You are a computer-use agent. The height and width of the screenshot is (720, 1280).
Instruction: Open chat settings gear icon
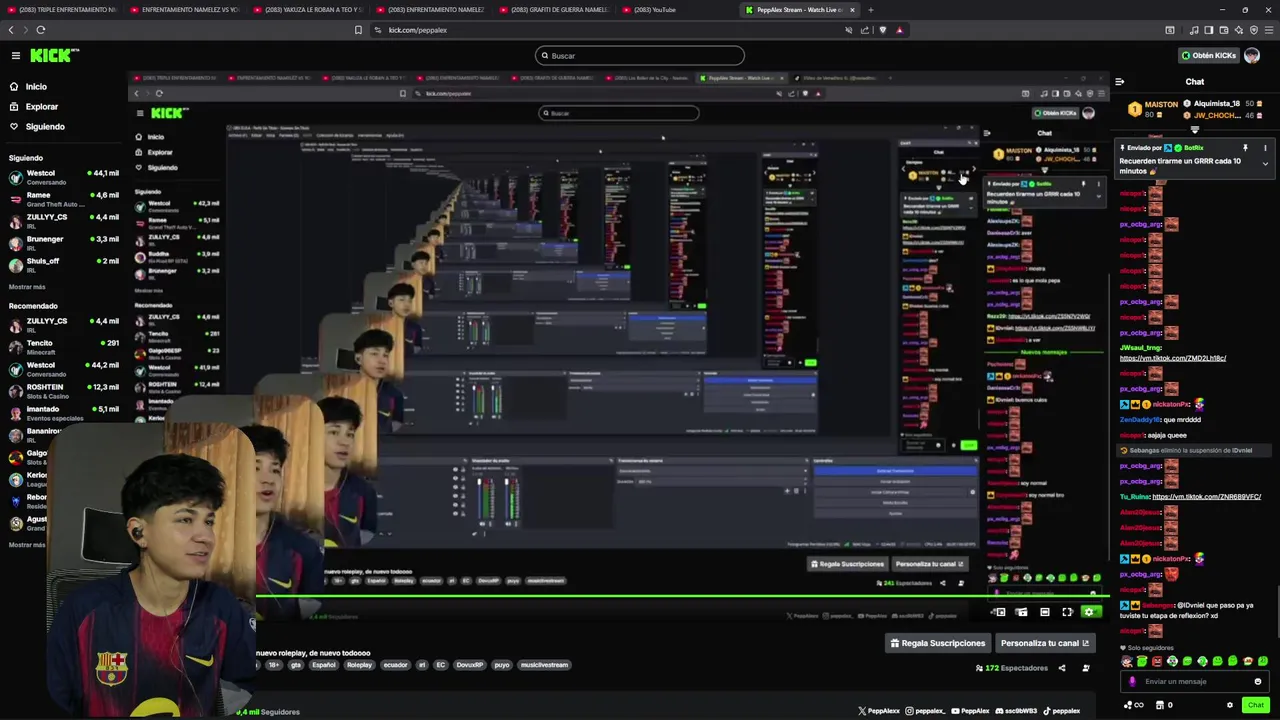[1230, 705]
